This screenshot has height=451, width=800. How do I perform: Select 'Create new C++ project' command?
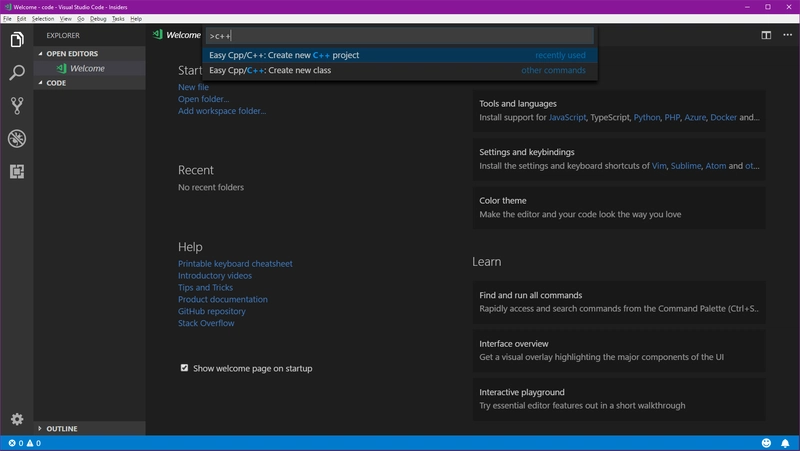point(284,55)
